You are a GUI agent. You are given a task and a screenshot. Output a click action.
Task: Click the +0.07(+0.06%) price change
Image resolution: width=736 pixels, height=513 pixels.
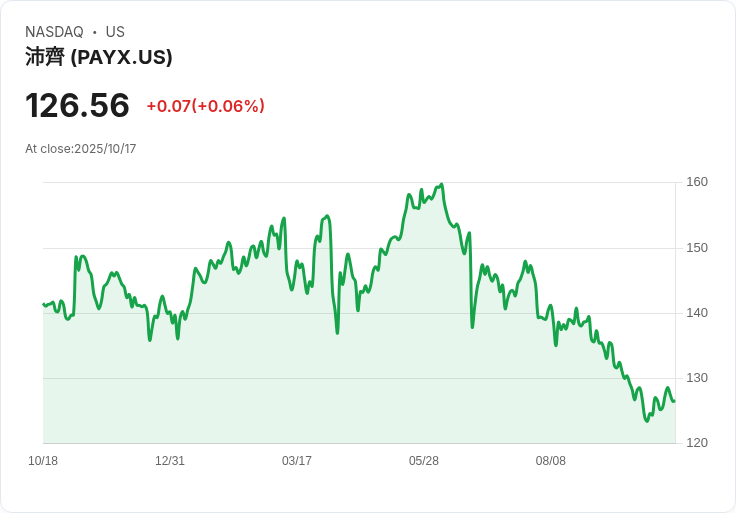(205, 106)
